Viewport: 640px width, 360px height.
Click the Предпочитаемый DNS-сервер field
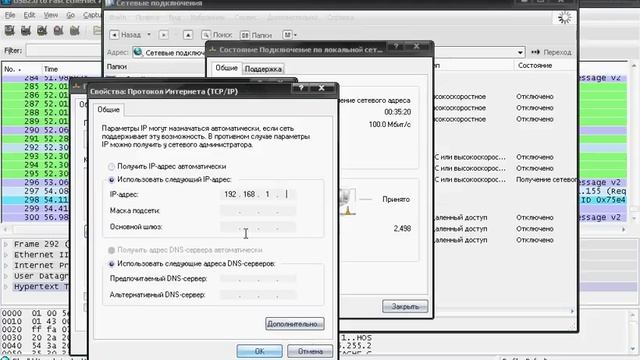(x=258, y=279)
